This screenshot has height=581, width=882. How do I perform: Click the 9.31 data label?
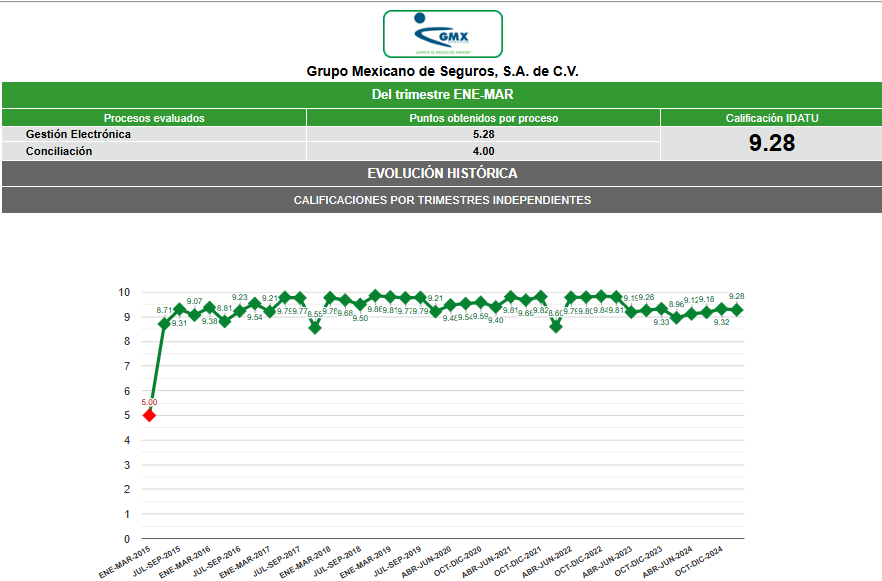pyautogui.click(x=179, y=323)
